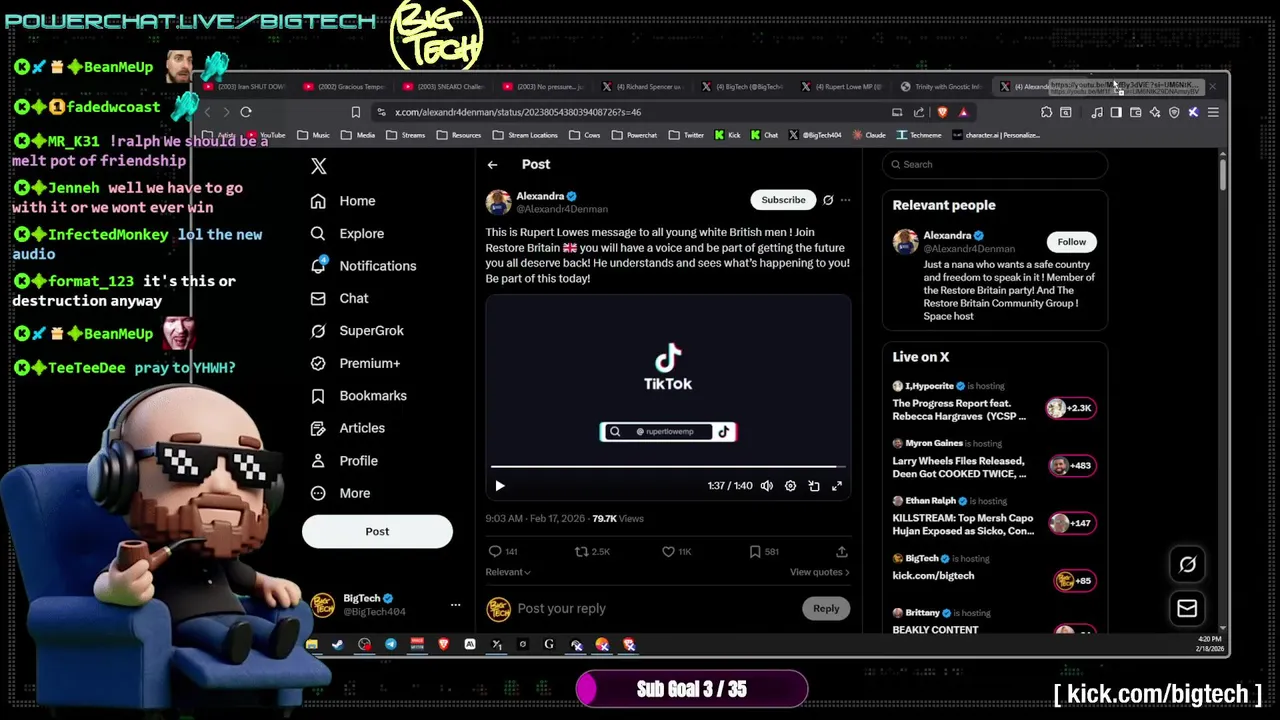Open the browser hamburger menu

coord(1212,112)
